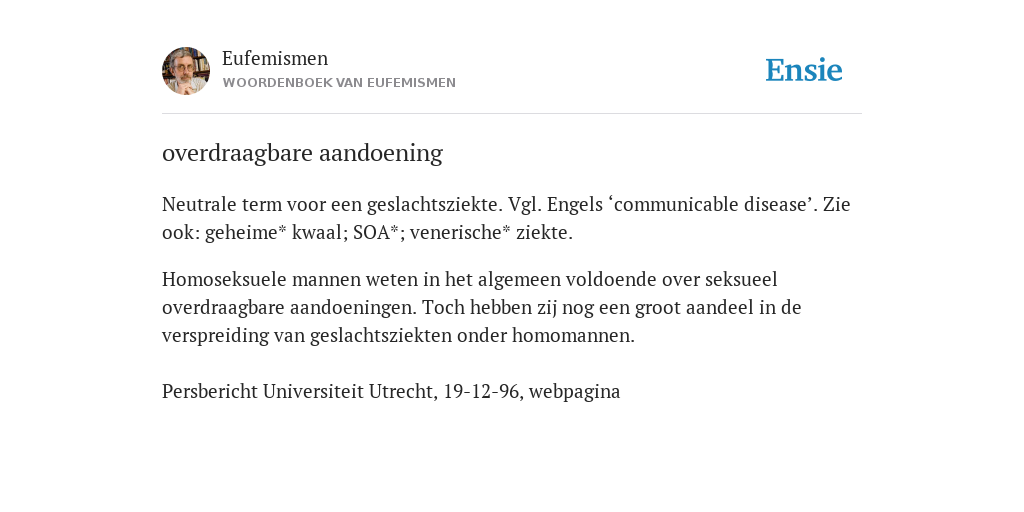
Task: Click the word homomannen
Action: click(x=573, y=336)
